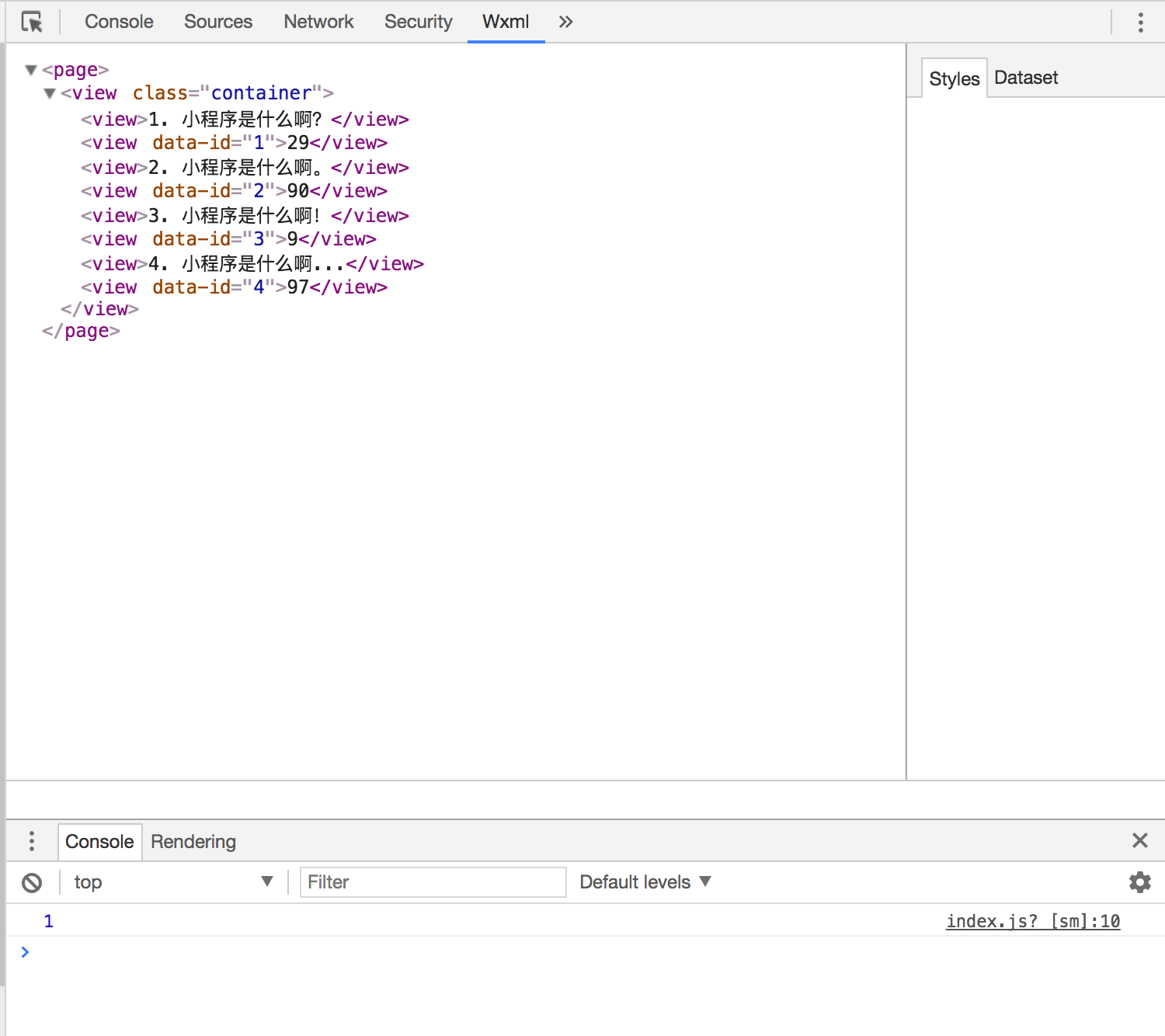The height and width of the screenshot is (1036, 1165).
Task: Activate the inspect element picker icon
Action: click(32, 22)
